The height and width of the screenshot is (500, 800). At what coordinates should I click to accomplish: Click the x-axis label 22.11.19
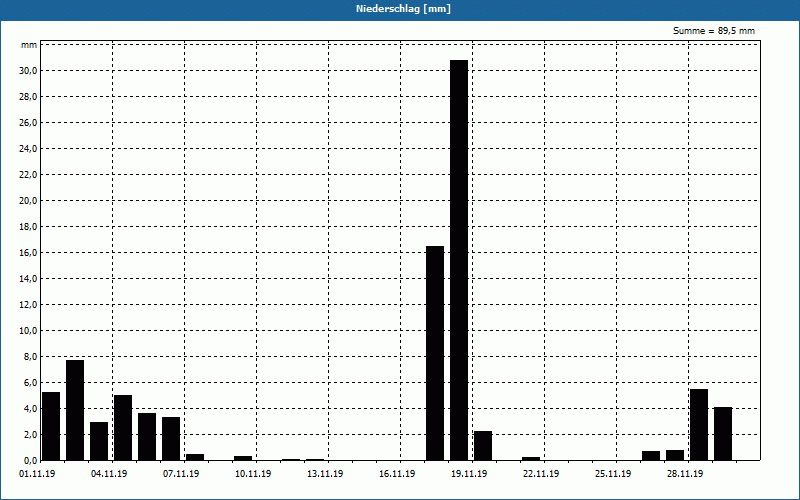(x=541, y=473)
